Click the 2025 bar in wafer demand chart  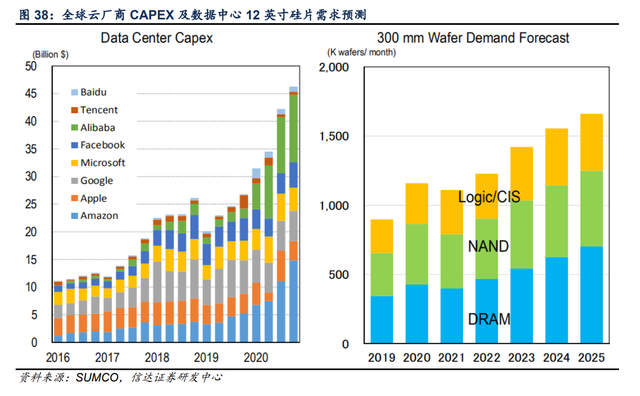point(592,229)
